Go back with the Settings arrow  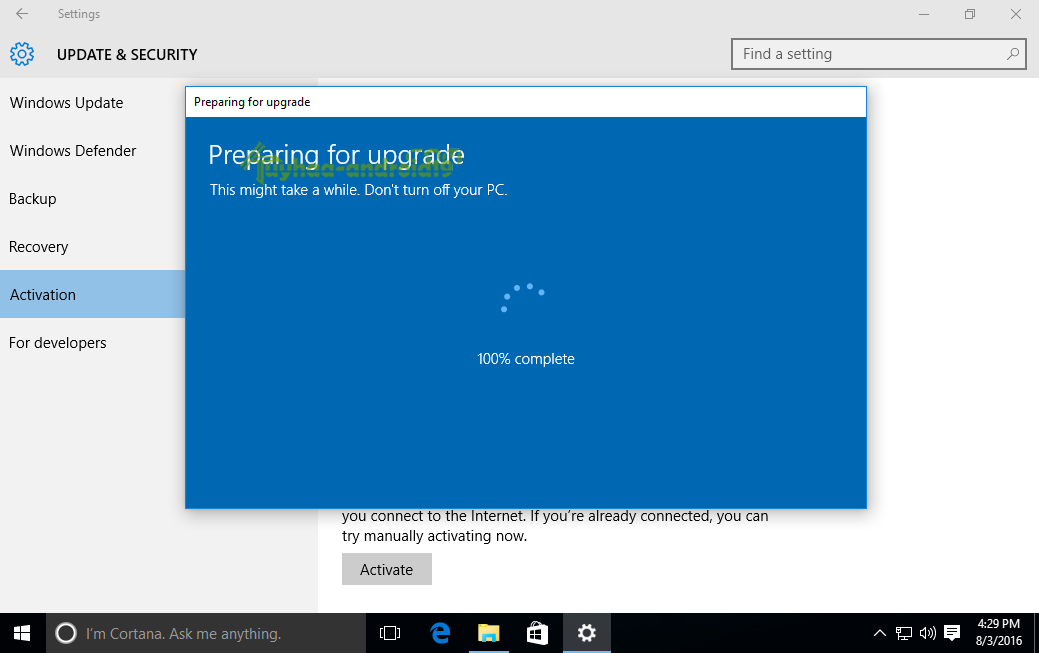pyautogui.click(x=22, y=14)
